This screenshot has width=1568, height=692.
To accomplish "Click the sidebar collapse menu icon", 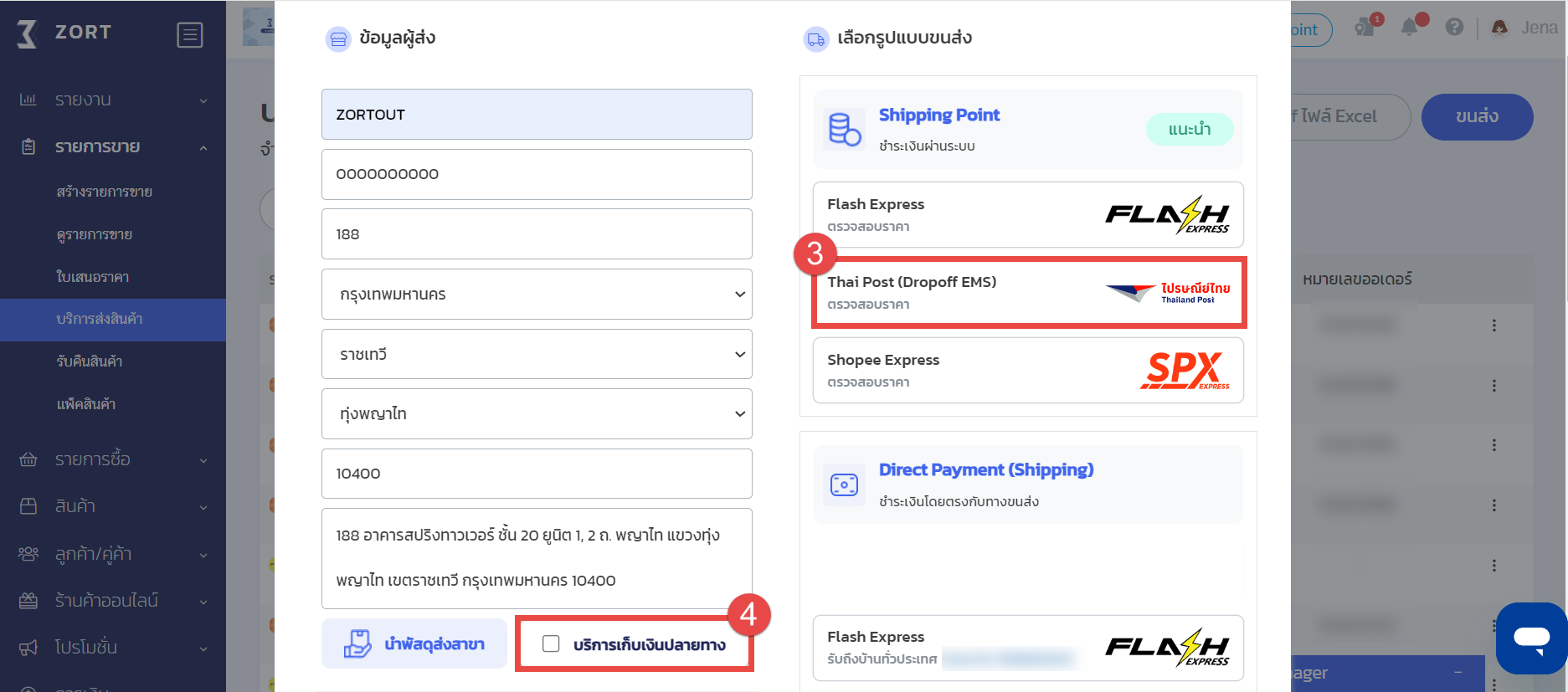I will 190,35.
